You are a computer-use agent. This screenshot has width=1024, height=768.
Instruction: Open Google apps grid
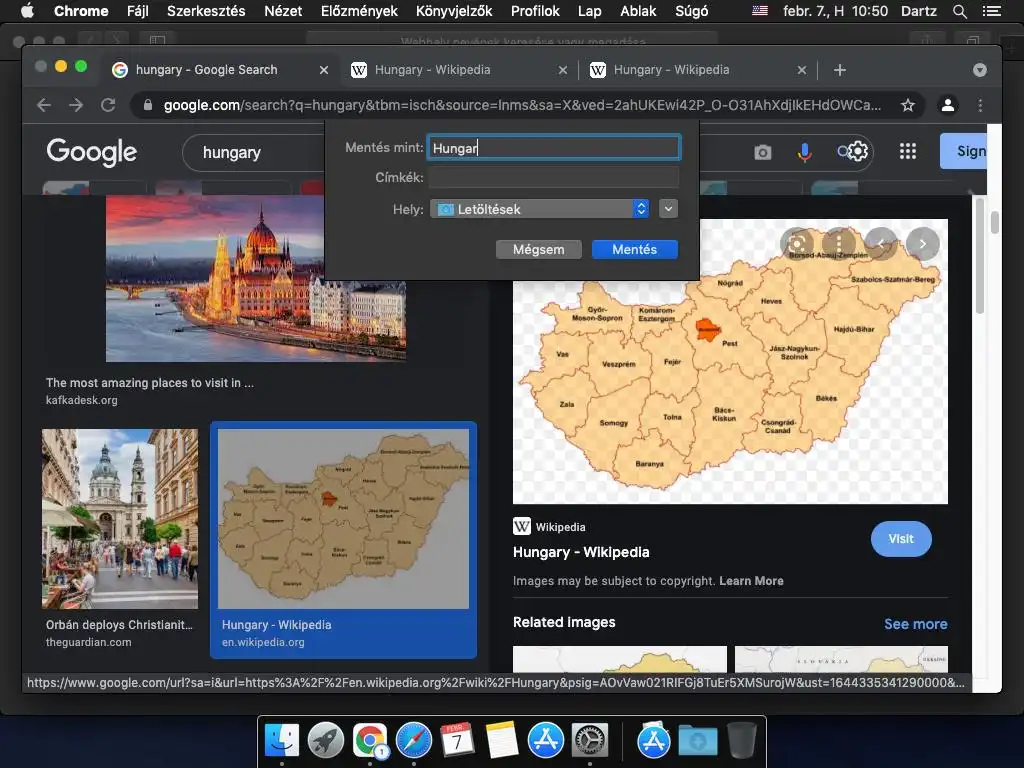(x=908, y=152)
